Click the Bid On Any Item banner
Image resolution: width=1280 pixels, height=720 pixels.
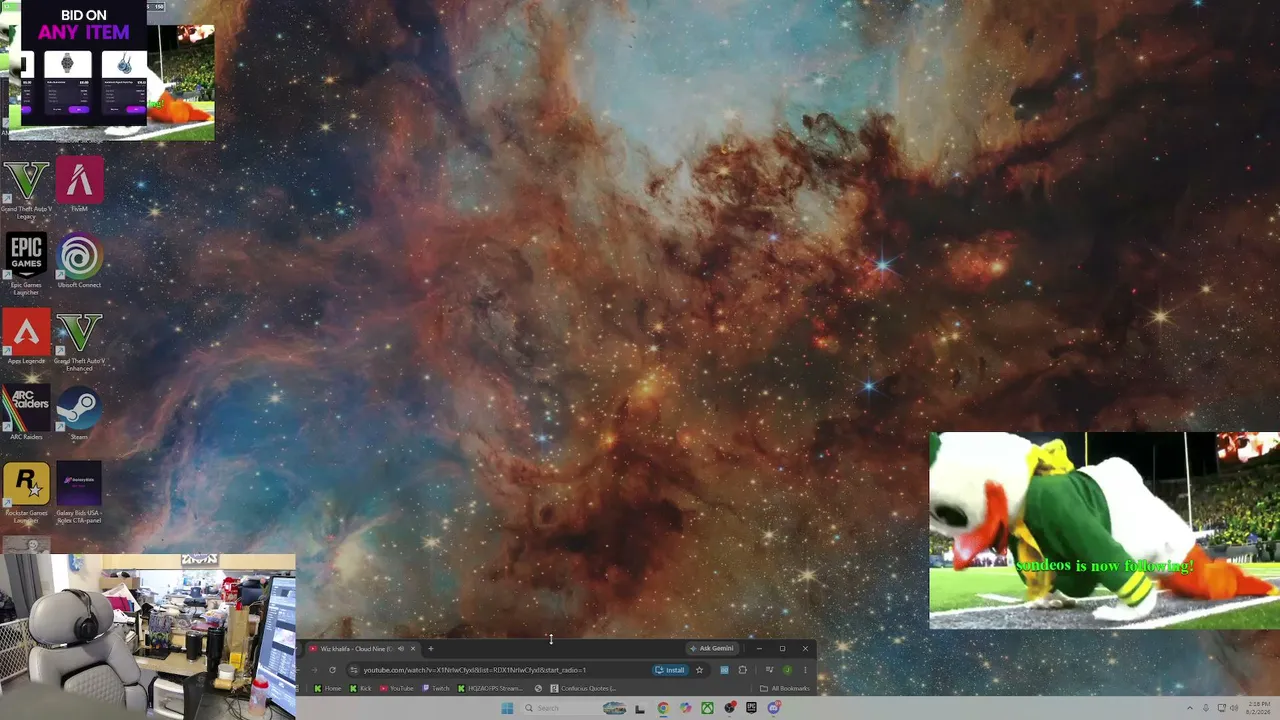pyautogui.click(x=84, y=62)
